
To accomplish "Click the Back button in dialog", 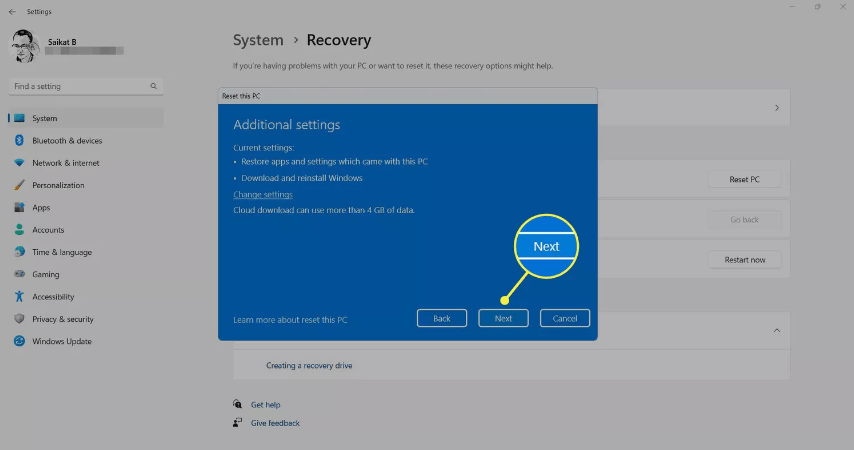I will coord(442,318).
